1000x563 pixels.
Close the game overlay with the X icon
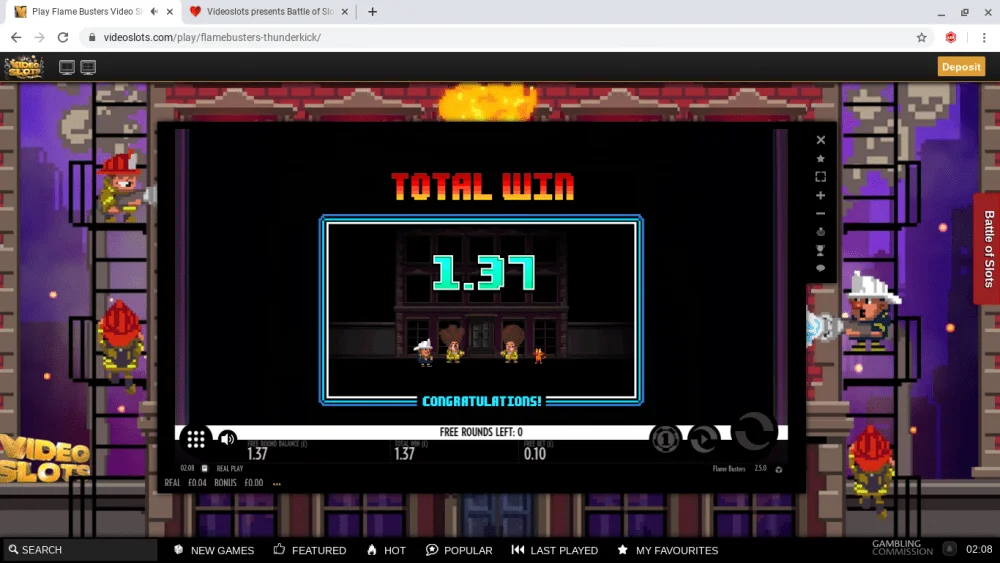point(821,140)
